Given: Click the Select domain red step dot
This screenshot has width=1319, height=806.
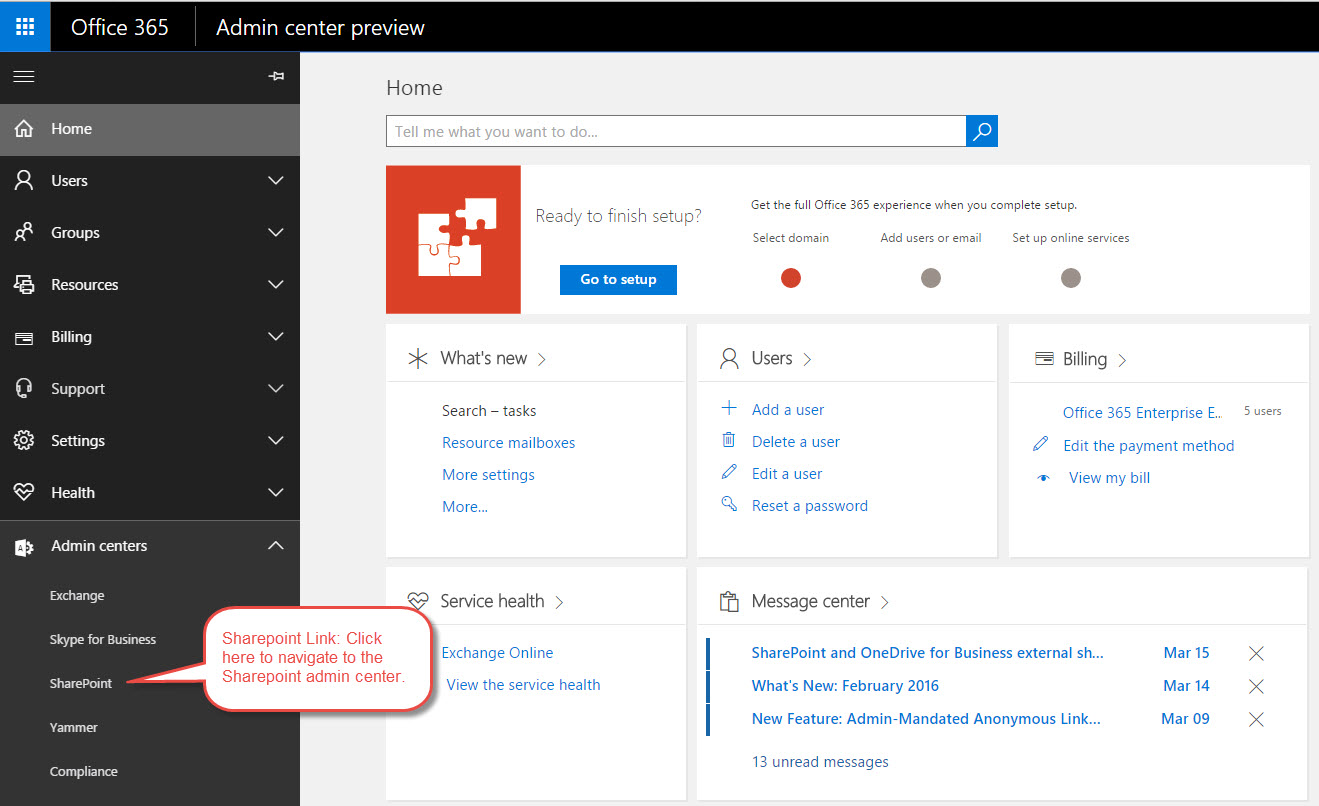Looking at the screenshot, I should [x=791, y=279].
